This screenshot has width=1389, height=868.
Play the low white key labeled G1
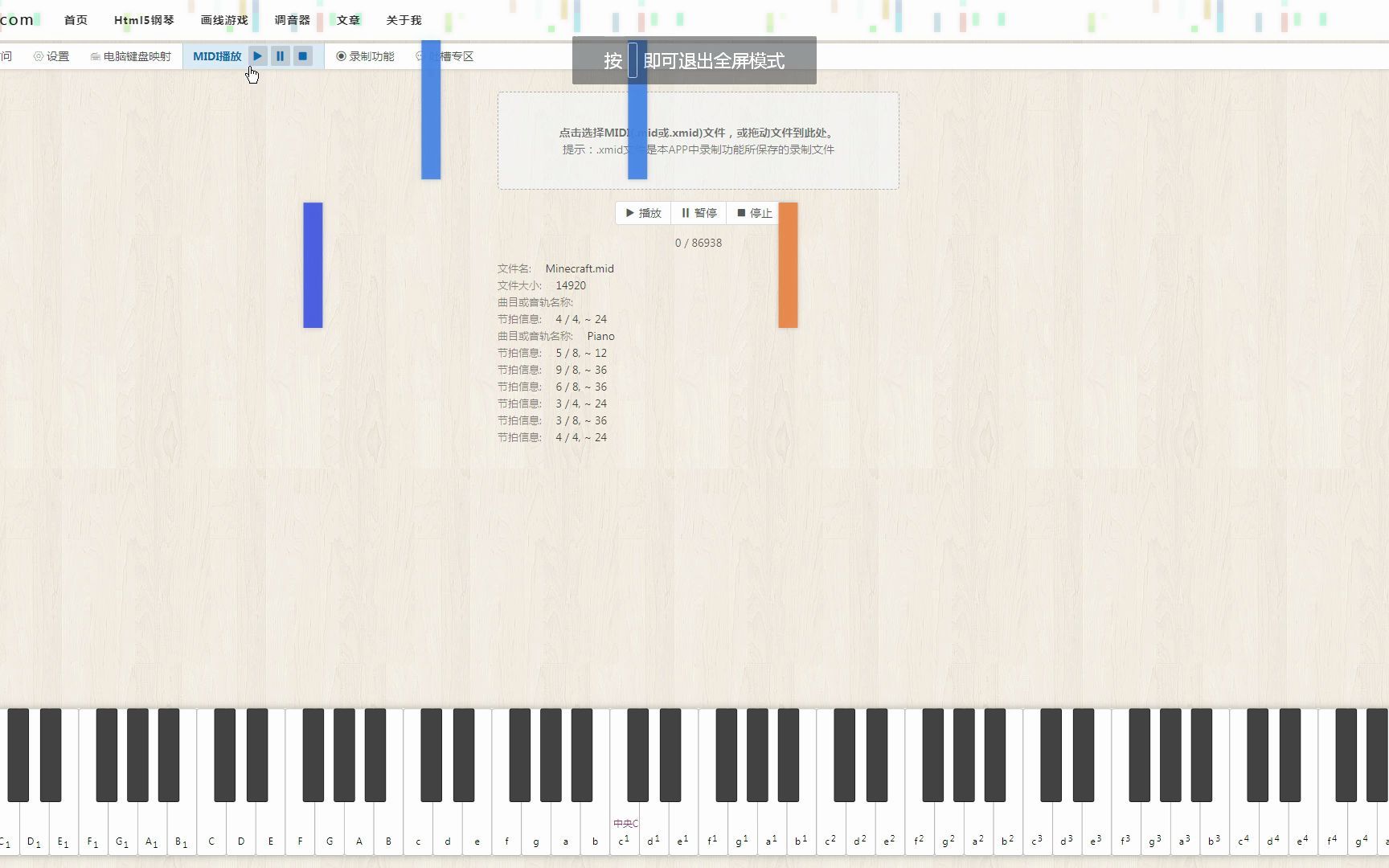coord(122,828)
